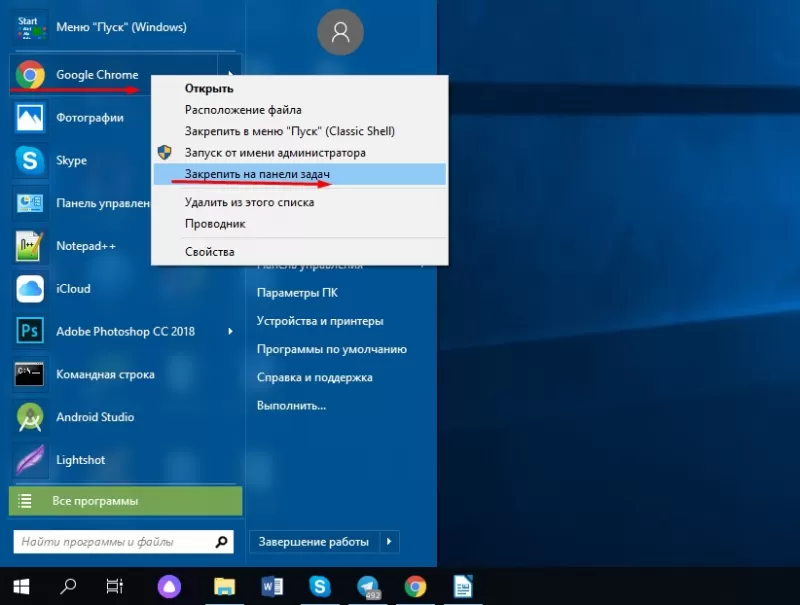Image resolution: width=800 pixels, height=605 pixels.
Task: Open Chrome from the taskbar
Action: coord(415,587)
